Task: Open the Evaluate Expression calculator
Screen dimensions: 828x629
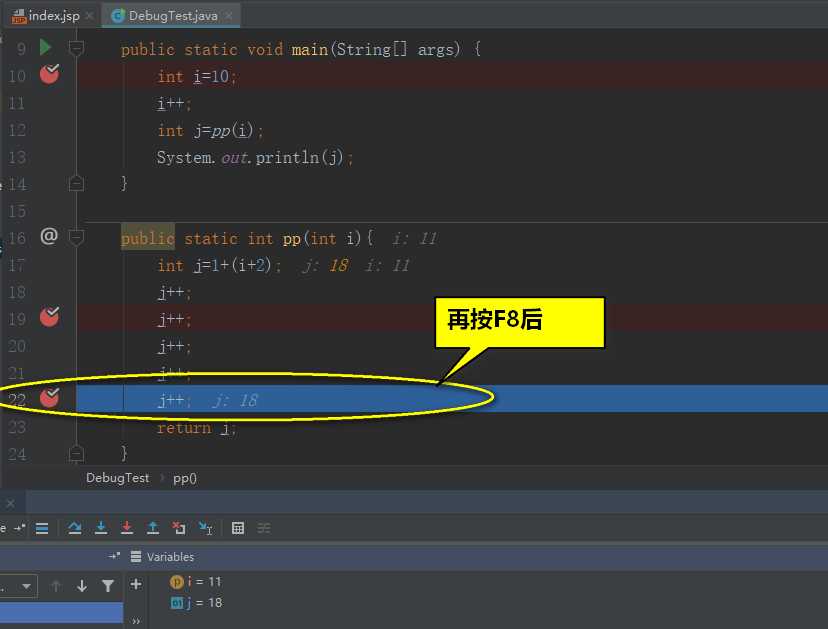Action: (238, 528)
